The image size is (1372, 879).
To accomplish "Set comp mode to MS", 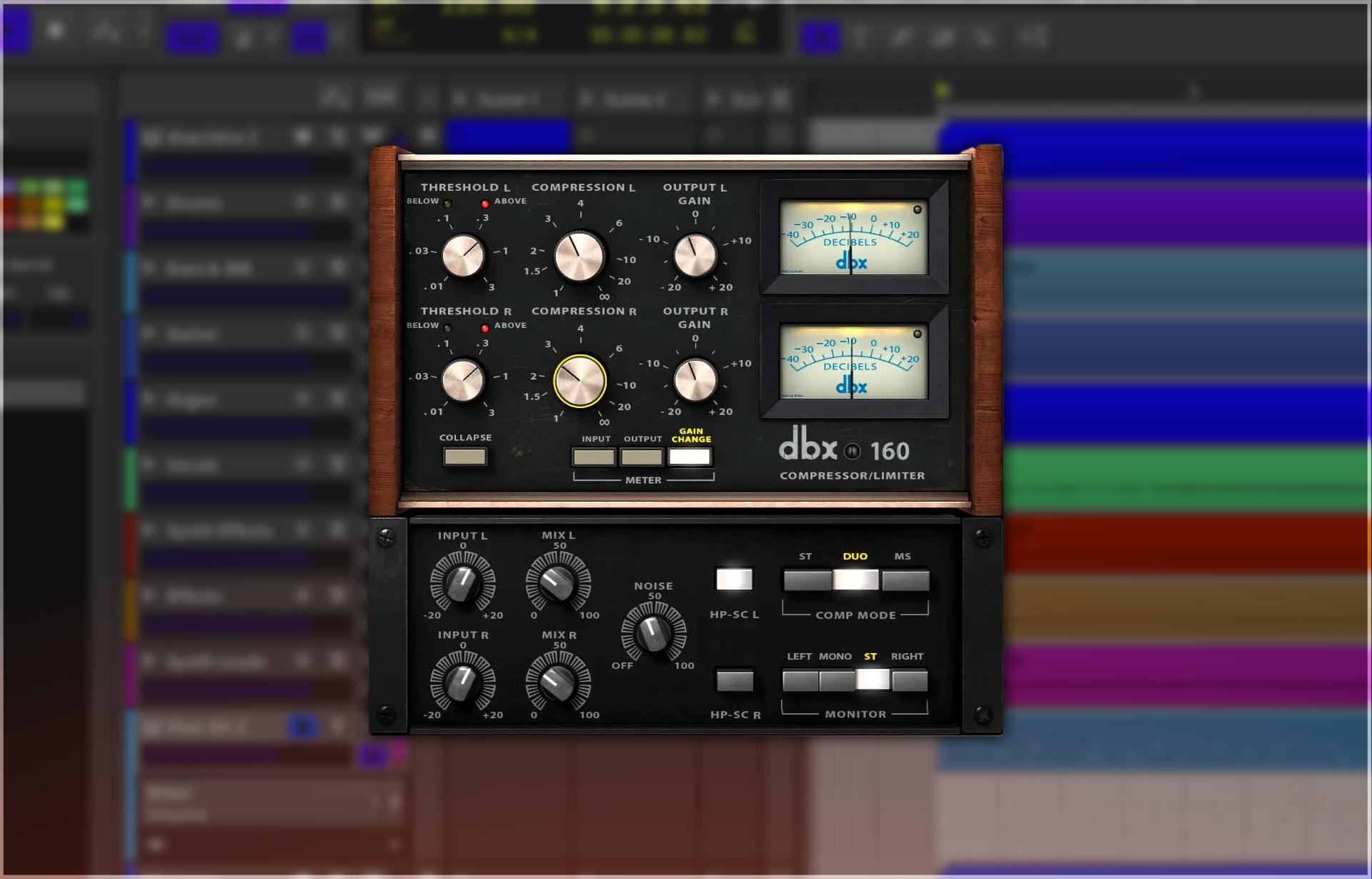I will (905, 580).
